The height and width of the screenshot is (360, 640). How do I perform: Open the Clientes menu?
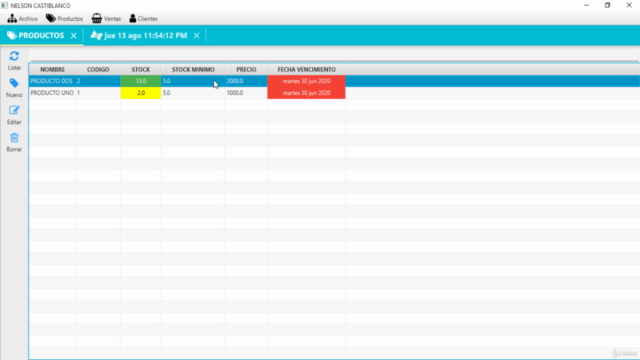(x=143, y=19)
